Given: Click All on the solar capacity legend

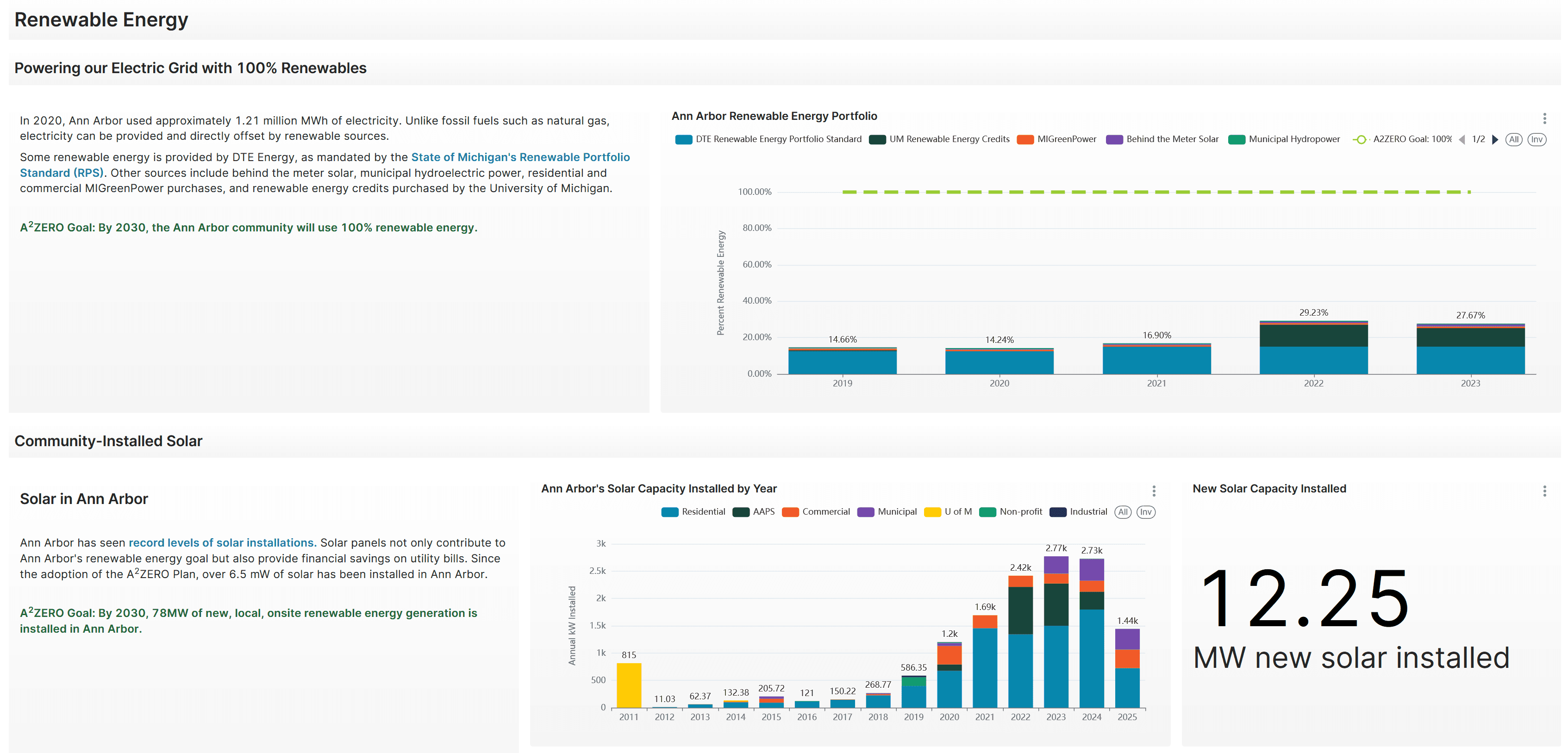Looking at the screenshot, I should click(1123, 512).
